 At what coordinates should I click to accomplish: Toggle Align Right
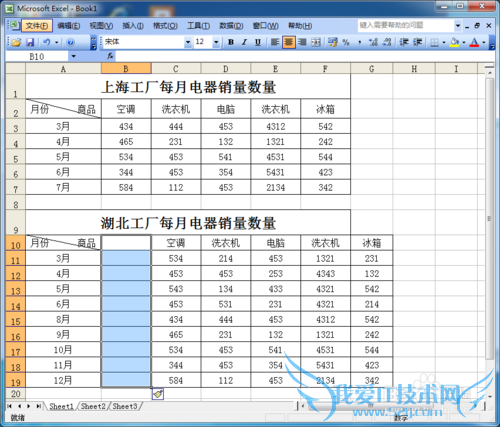pyautogui.click(x=302, y=42)
